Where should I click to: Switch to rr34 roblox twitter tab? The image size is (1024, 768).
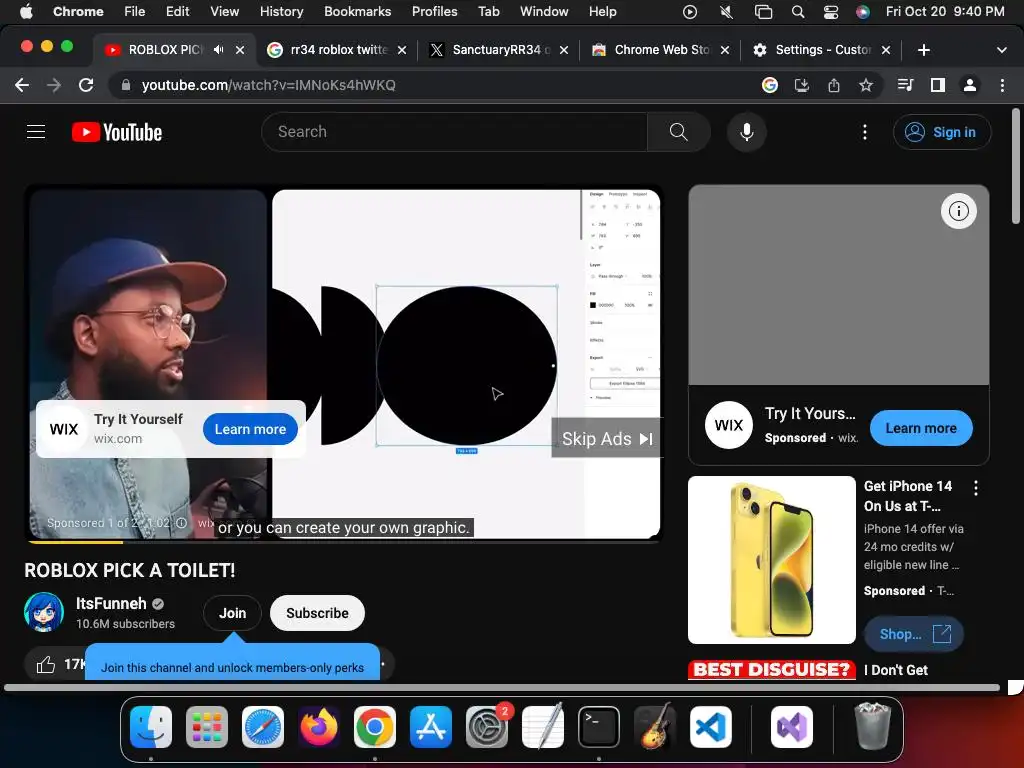[x=338, y=50]
